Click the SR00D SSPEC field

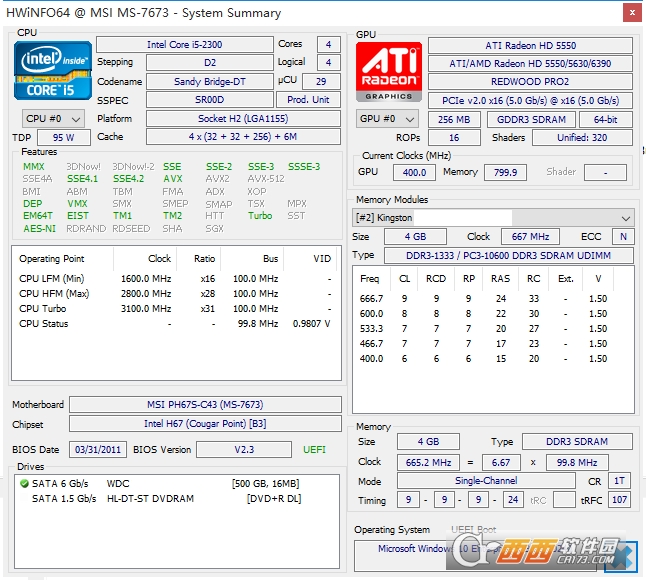coord(210,100)
